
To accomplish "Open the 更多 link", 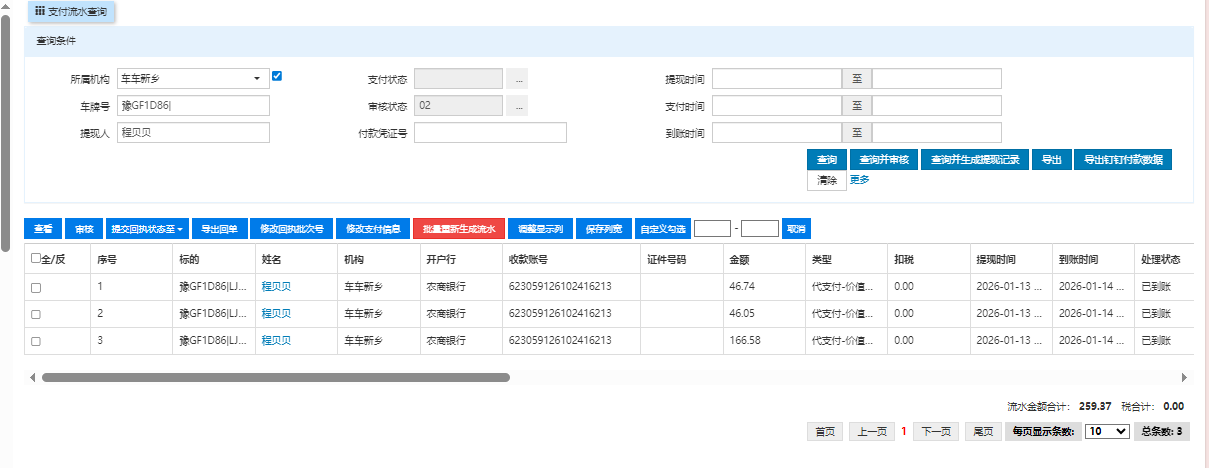I will 859,180.
